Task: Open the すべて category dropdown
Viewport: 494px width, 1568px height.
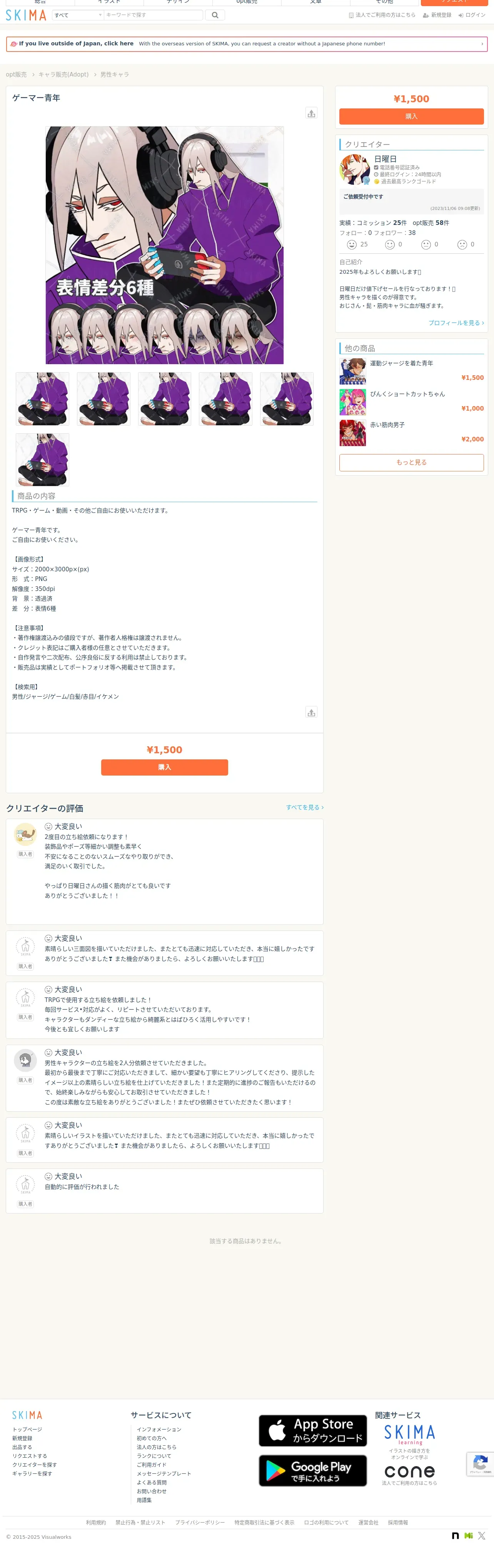Action: click(x=78, y=15)
